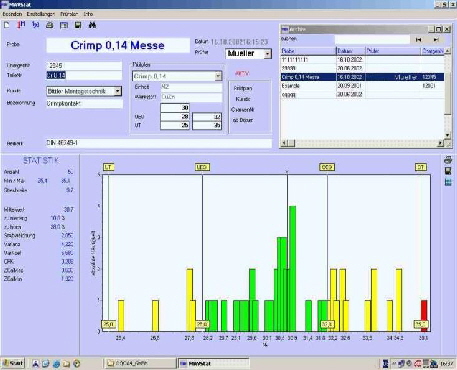Sort archive by the Datum column header
Image resolution: width=457 pixels, height=370 pixels.
point(351,51)
